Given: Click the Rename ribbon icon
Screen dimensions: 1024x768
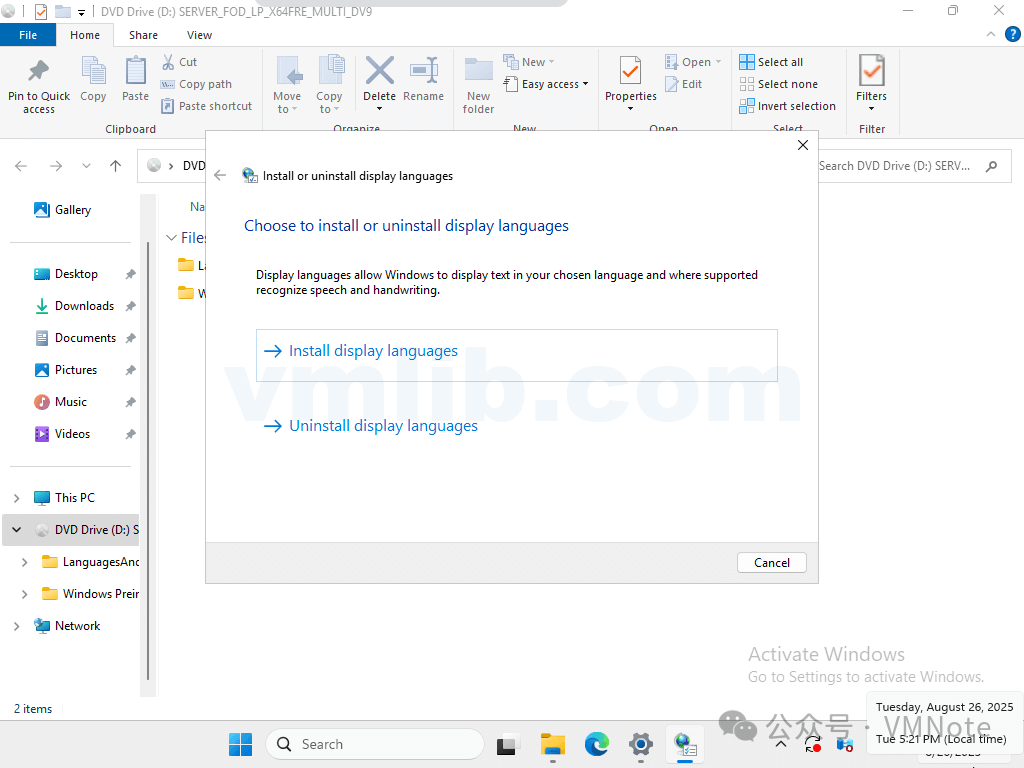Looking at the screenshot, I should click(x=423, y=73).
